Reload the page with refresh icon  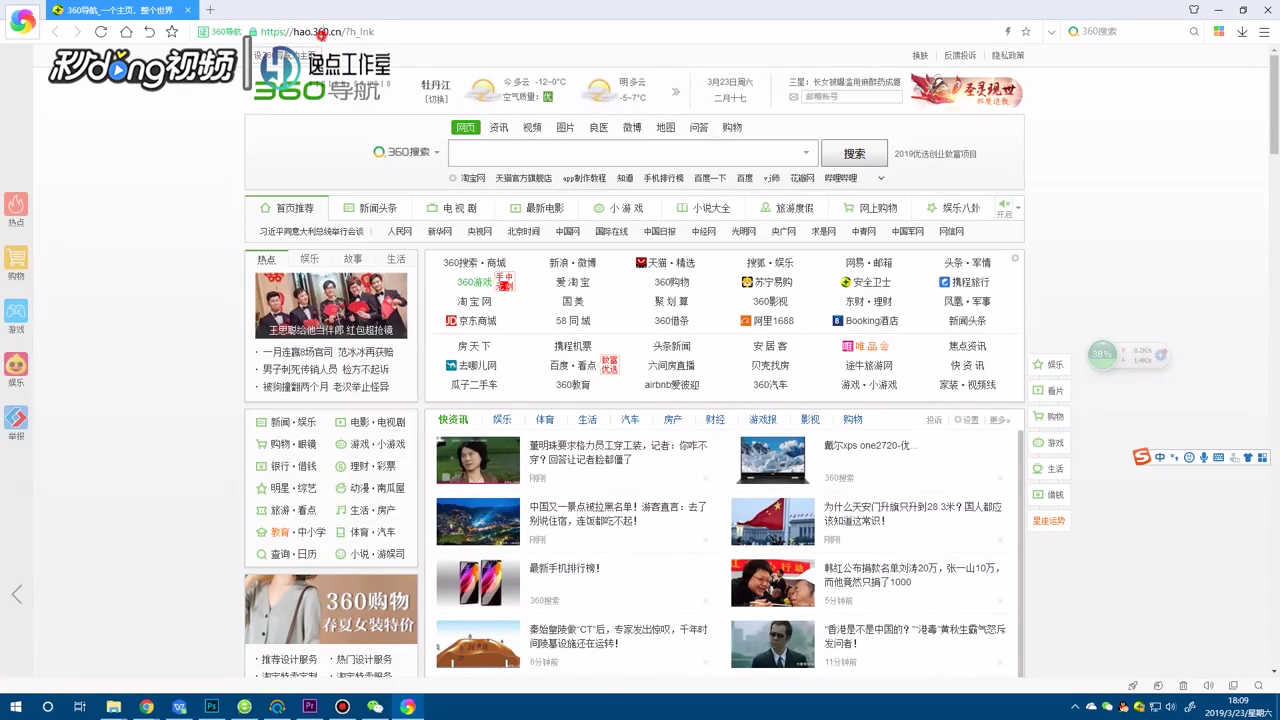(x=101, y=32)
